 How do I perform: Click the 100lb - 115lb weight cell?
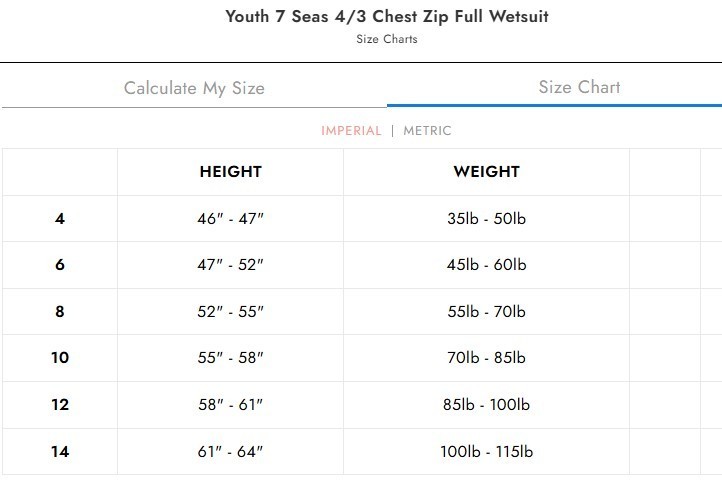(x=486, y=451)
